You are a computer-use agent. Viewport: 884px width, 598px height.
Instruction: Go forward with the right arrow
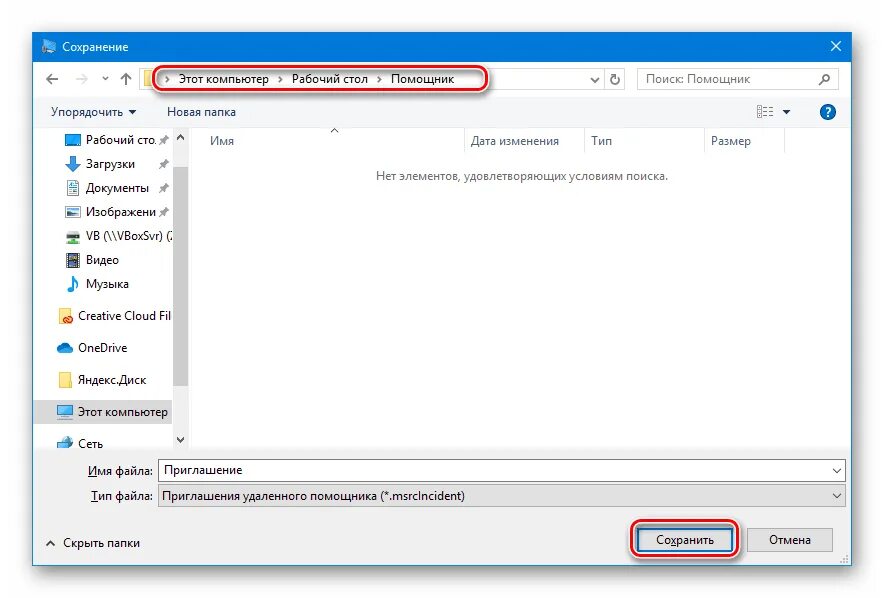[82, 79]
